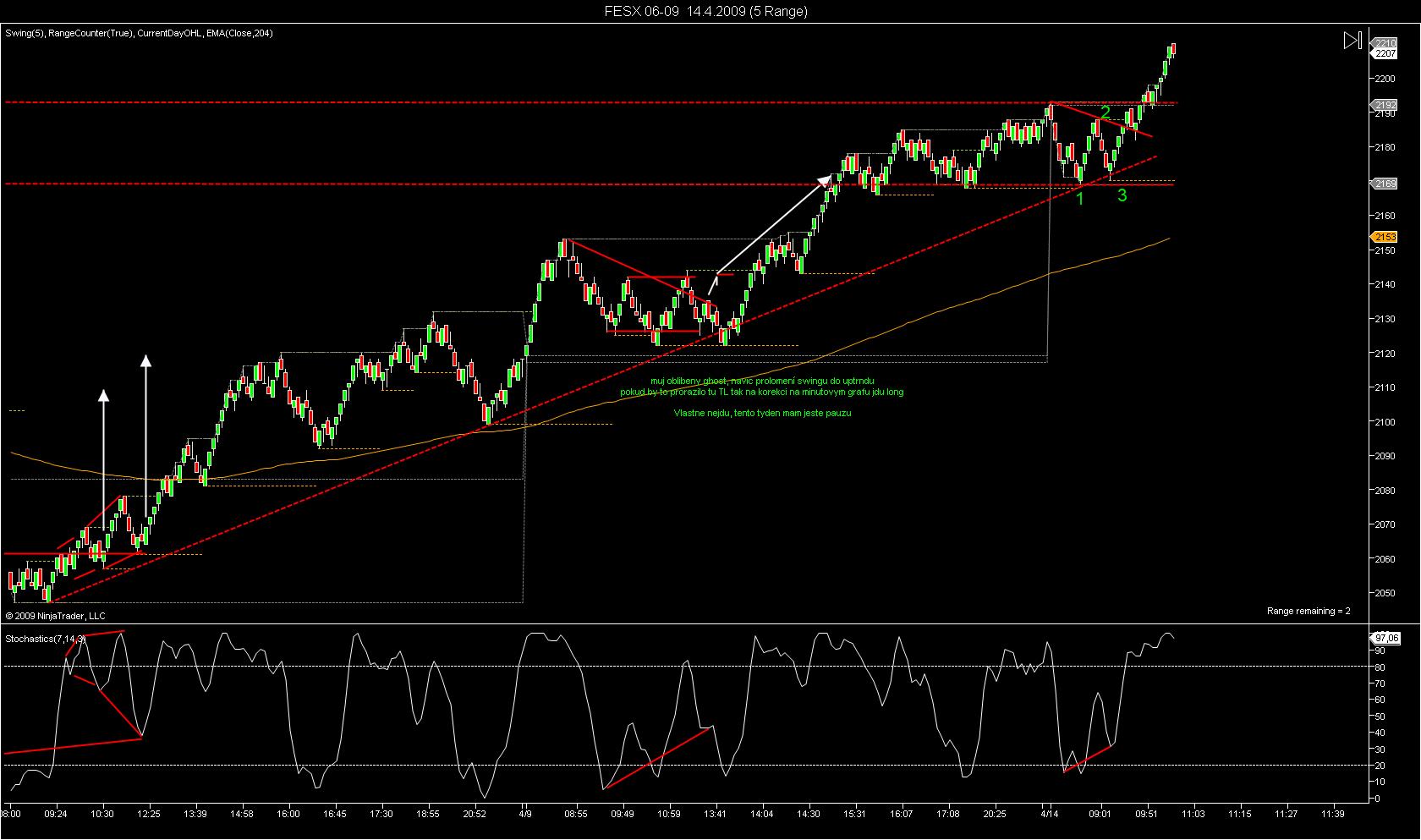Screen dimensions: 1421x840
Task: Select the green note starting 'muj oblibeny ghost'
Action: point(762,382)
